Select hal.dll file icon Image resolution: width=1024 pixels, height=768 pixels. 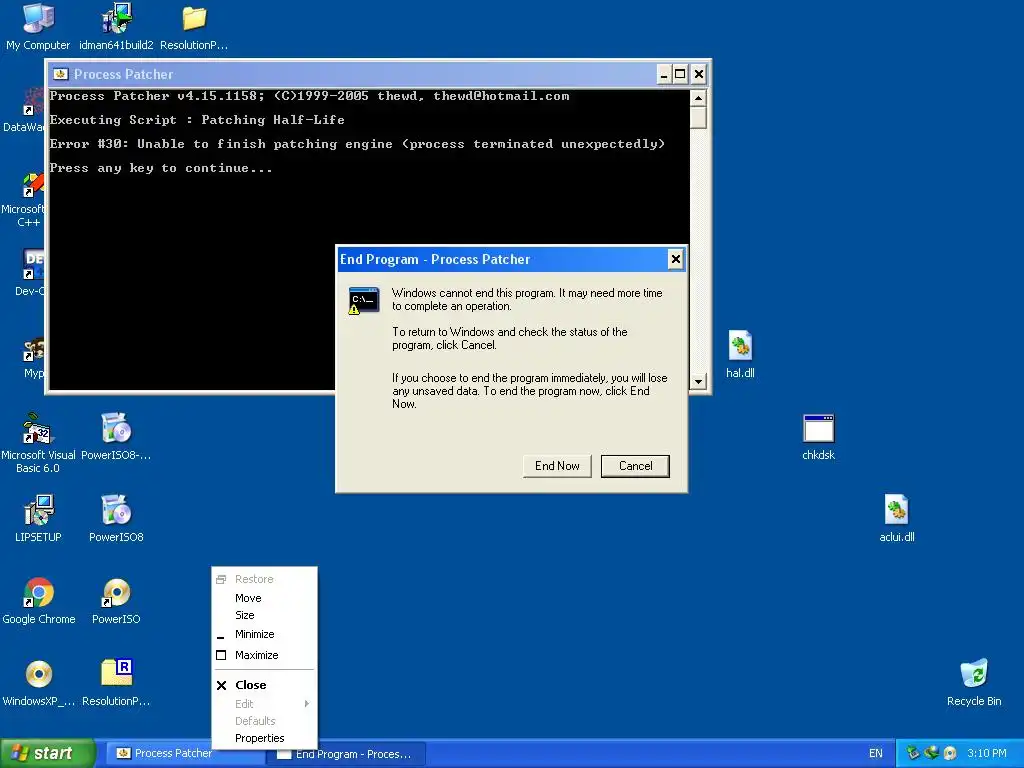pyautogui.click(x=740, y=354)
